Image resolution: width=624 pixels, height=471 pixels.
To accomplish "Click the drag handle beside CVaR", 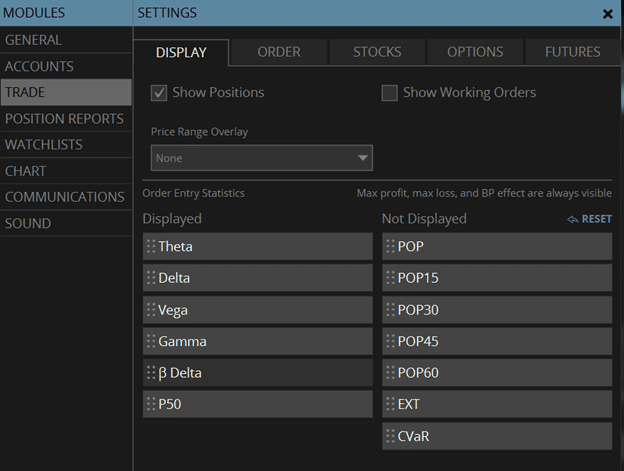I will click(x=390, y=437).
